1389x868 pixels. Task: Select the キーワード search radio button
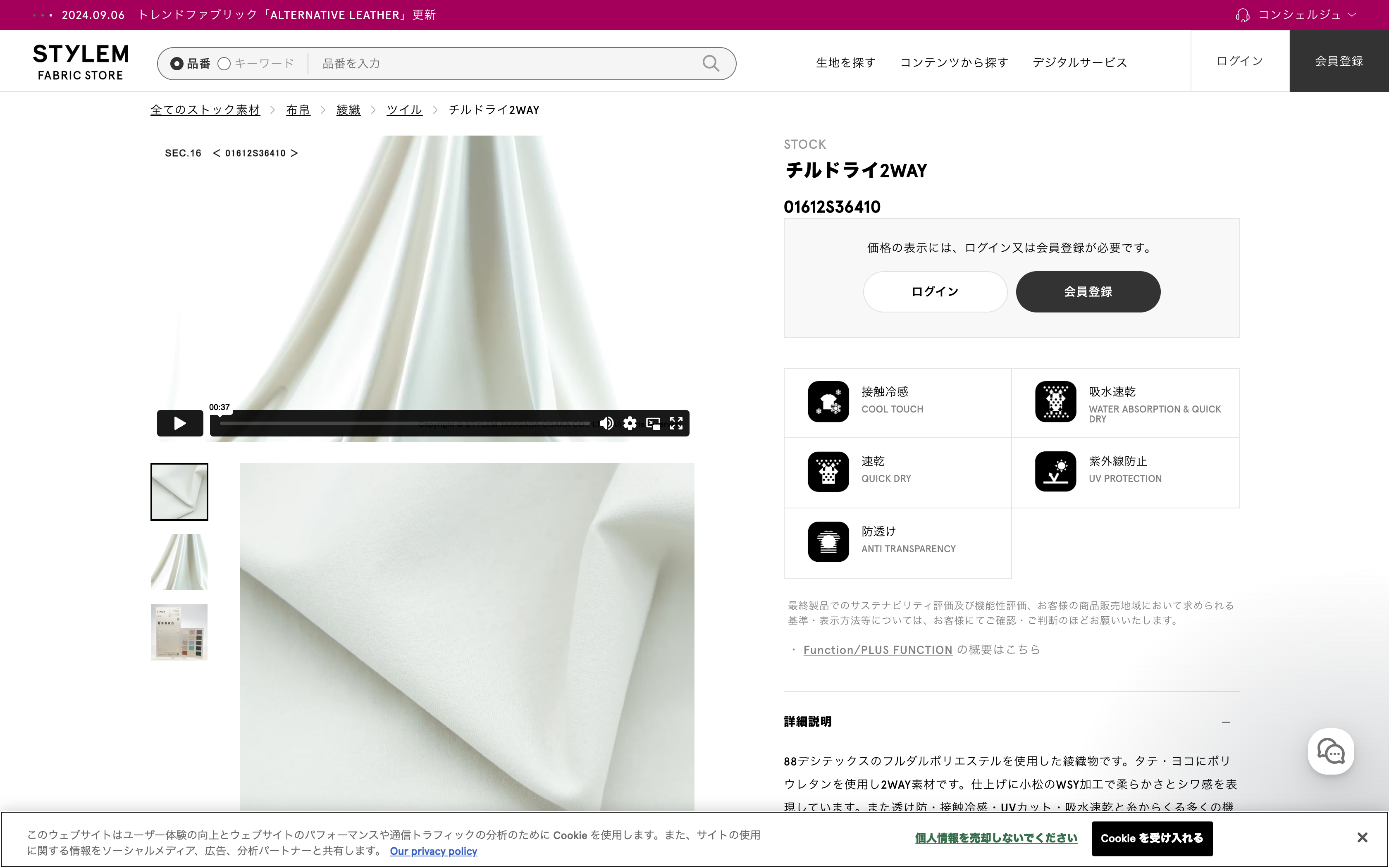pos(224,63)
